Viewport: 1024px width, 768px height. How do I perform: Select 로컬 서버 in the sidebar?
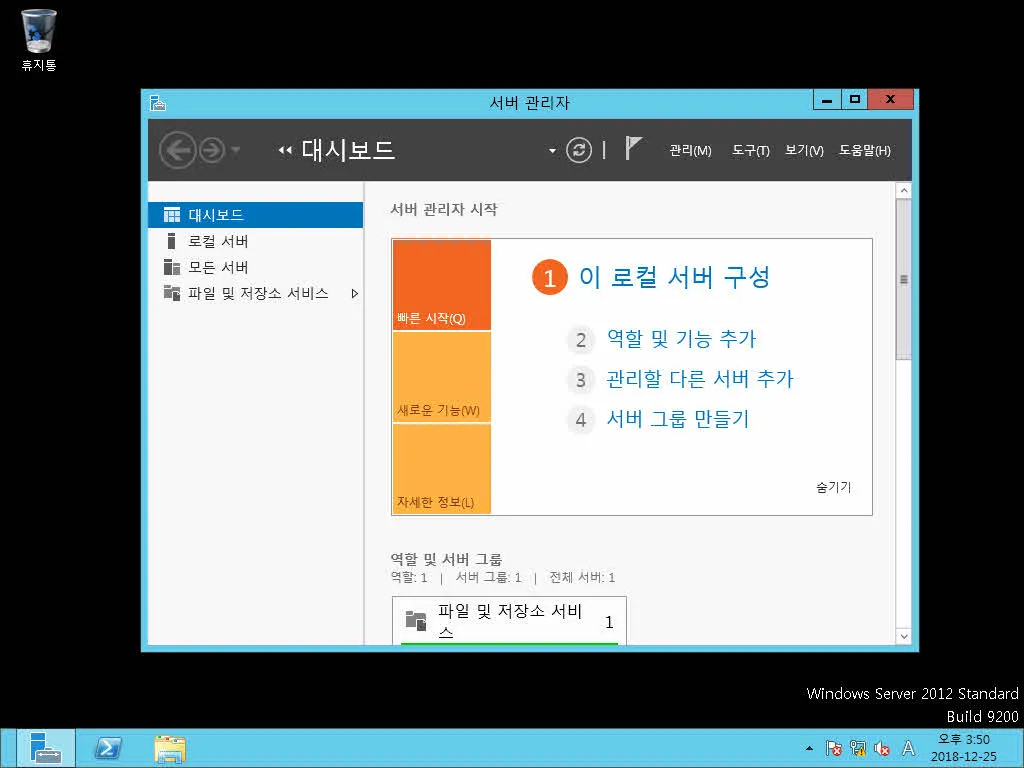pyautogui.click(x=218, y=240)
